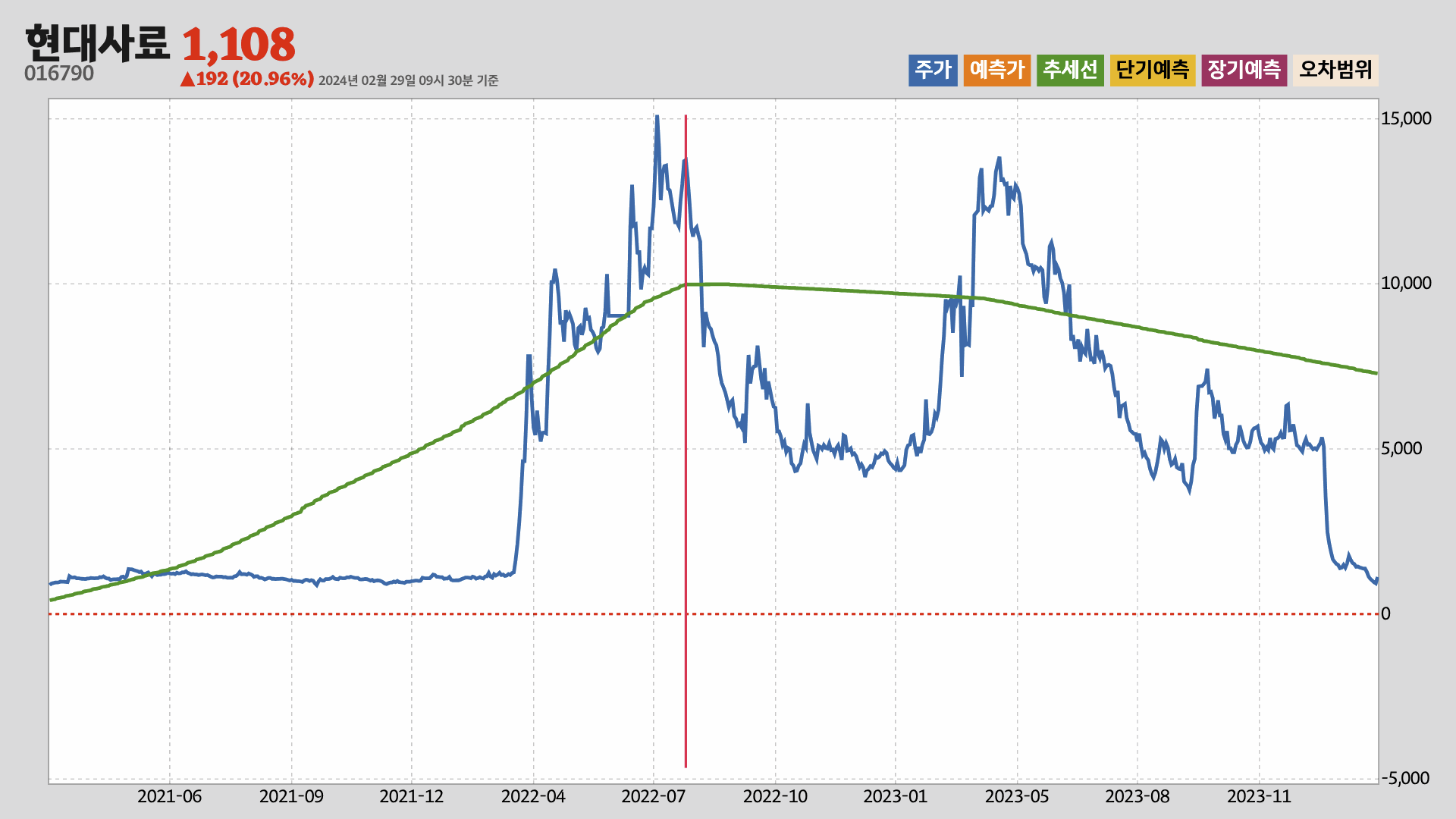
Task: Click the y-axis value 0
Action: [x=1385, y=613]
